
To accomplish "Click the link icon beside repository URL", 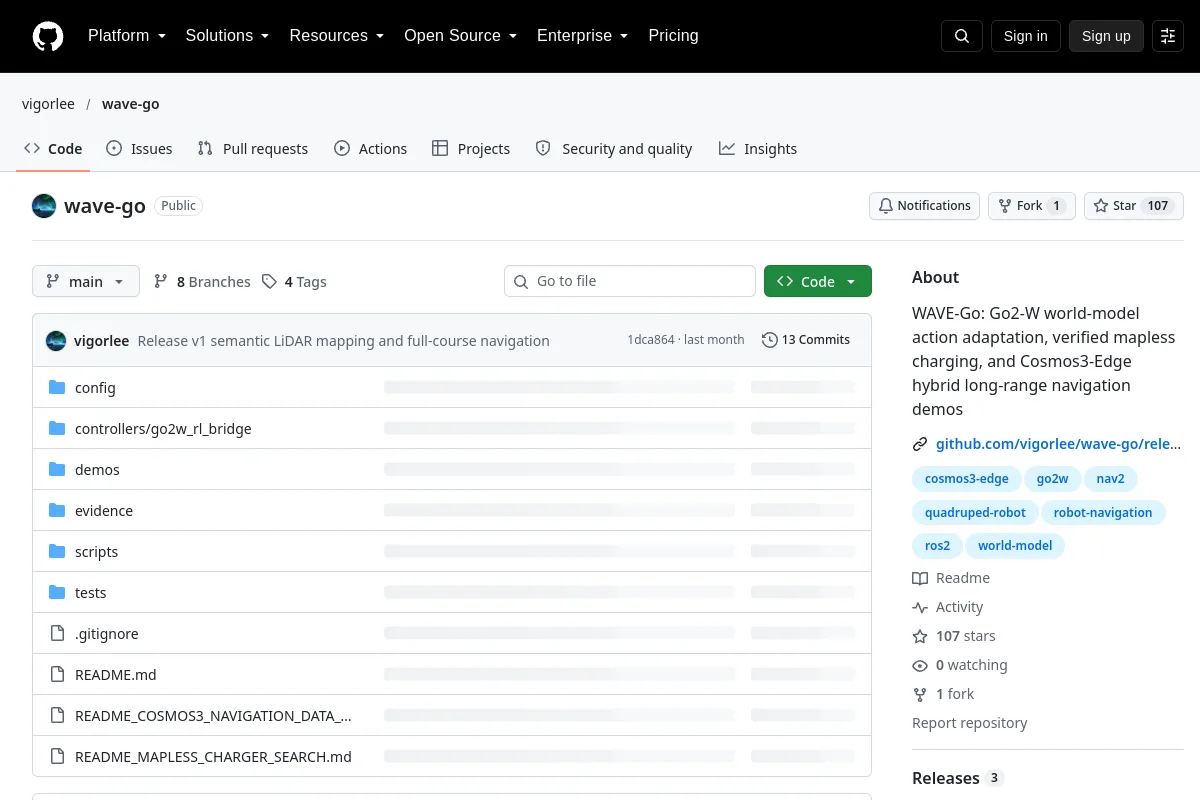I will pos(920,445).
